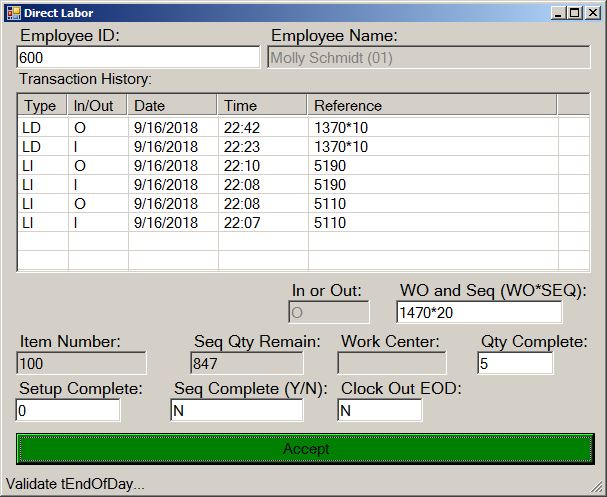Screen dimensions: 607x497
Task: Sort by the Type column header
Action: pos(42,105)
